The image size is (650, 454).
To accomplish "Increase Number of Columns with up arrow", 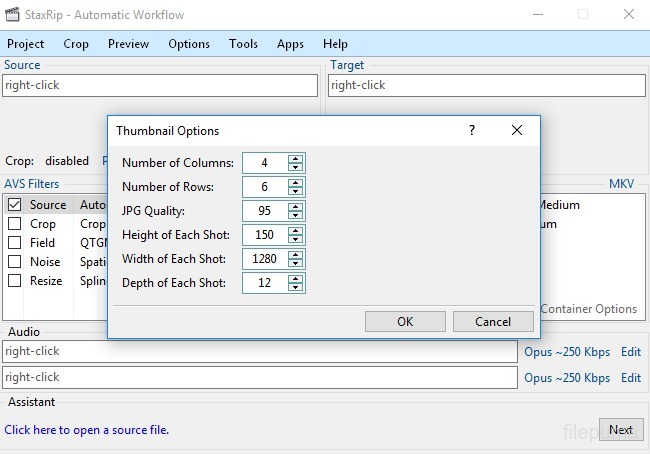I will click(296, 158).
